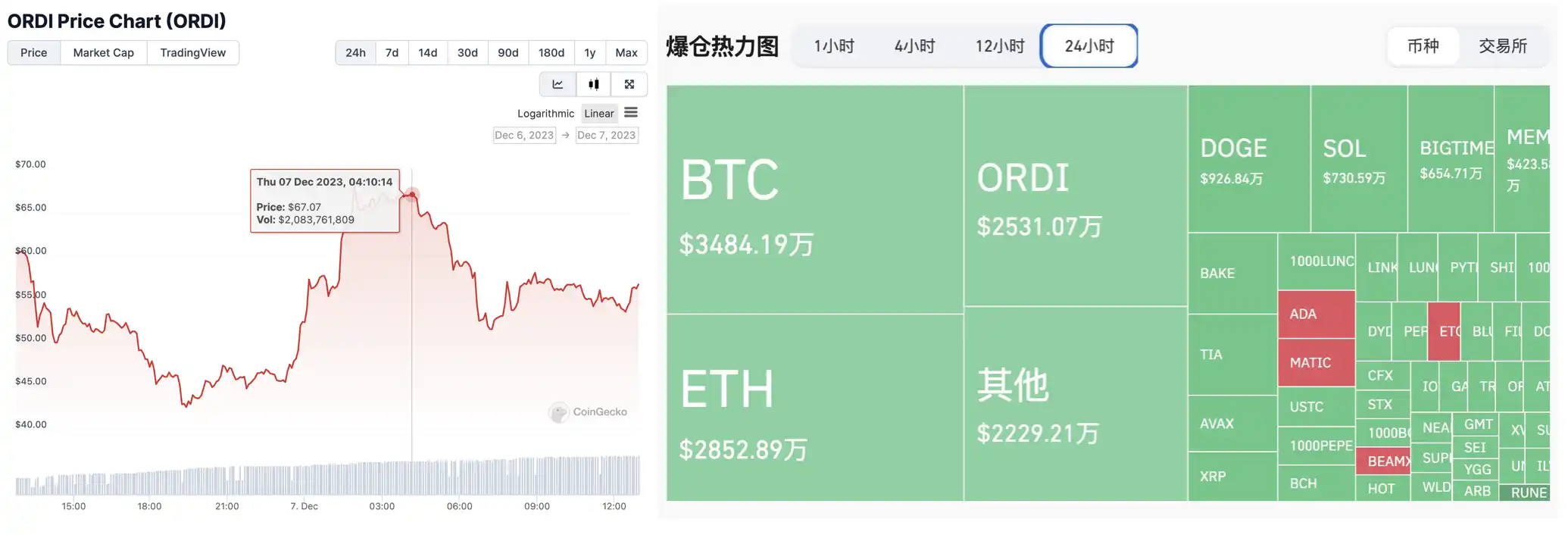Open the chart hamburger menu
Viewport: 1568px width, 535px height.
pos(631,113)
